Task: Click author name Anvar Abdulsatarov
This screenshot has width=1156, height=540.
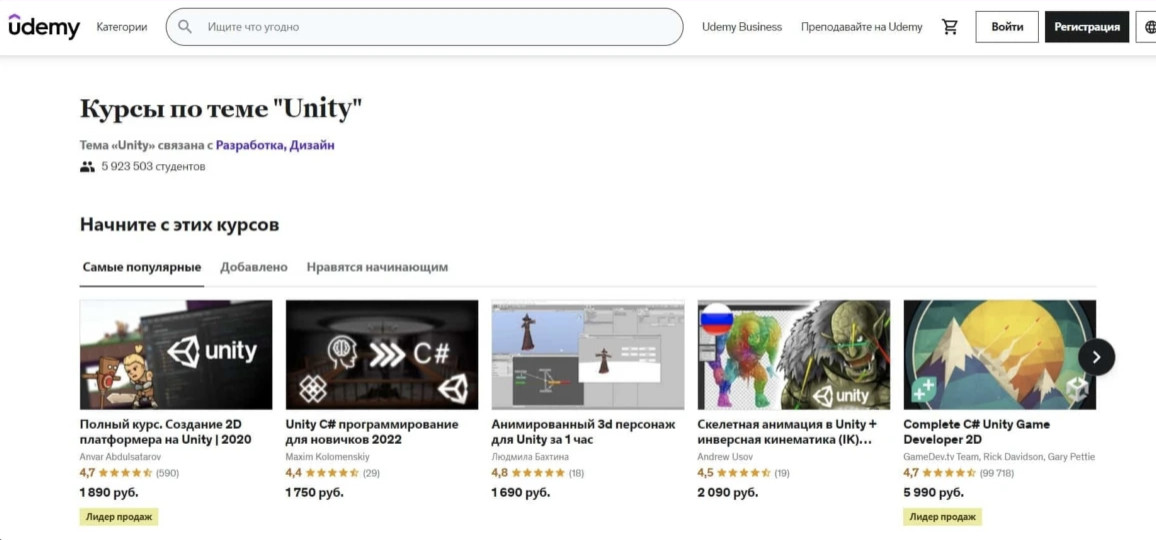Action: [119, 457]
